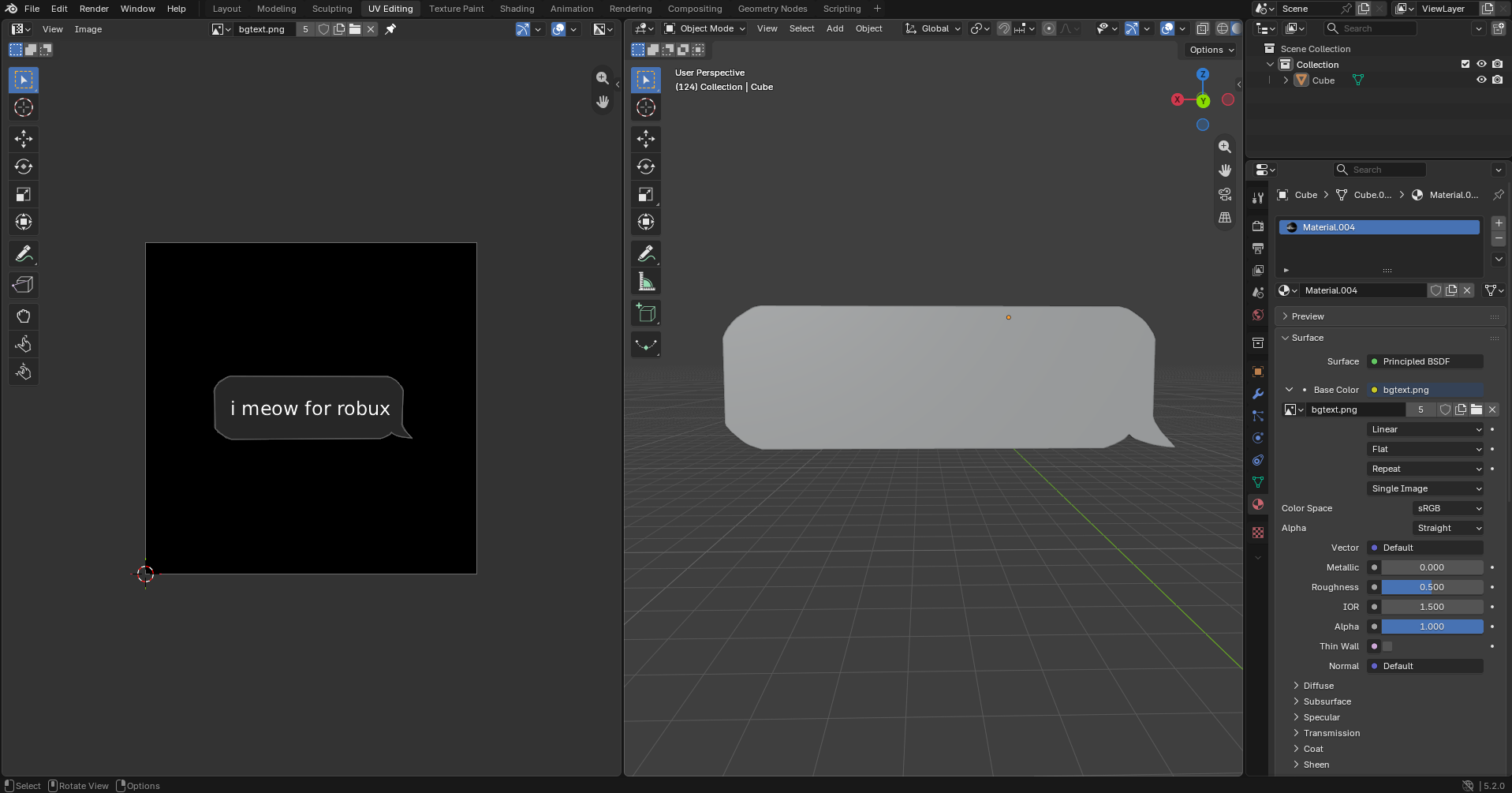The image size is (1512, 793).
Task: Open the Repeat extension dropdown
Action: coord(1425,469)
